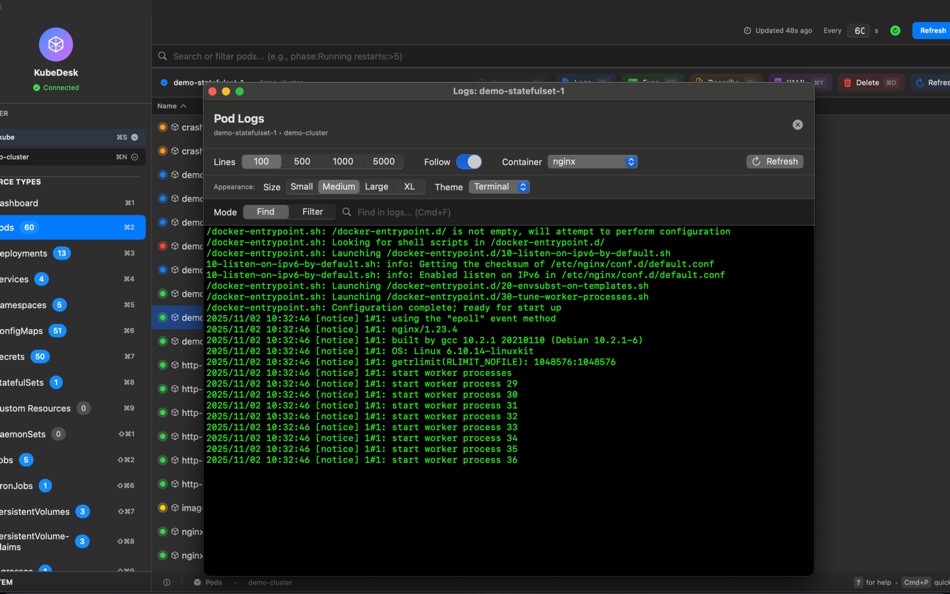The width and height of the screenshot is (950, 594).
Task: Click the KubeDesk cube logo icon
Action: click(x=56, y=45)
